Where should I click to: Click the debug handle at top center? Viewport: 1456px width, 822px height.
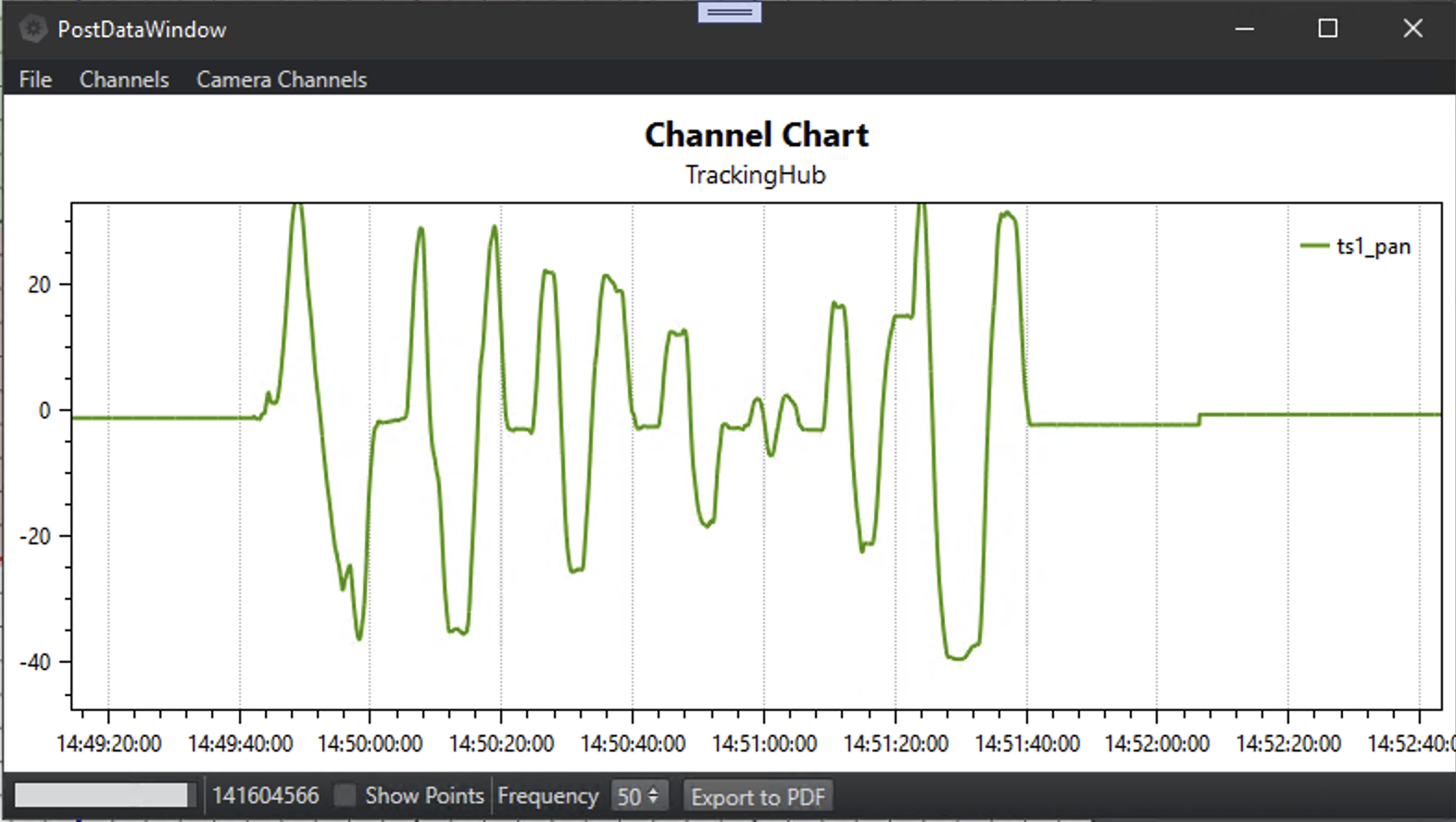[730, 12]
